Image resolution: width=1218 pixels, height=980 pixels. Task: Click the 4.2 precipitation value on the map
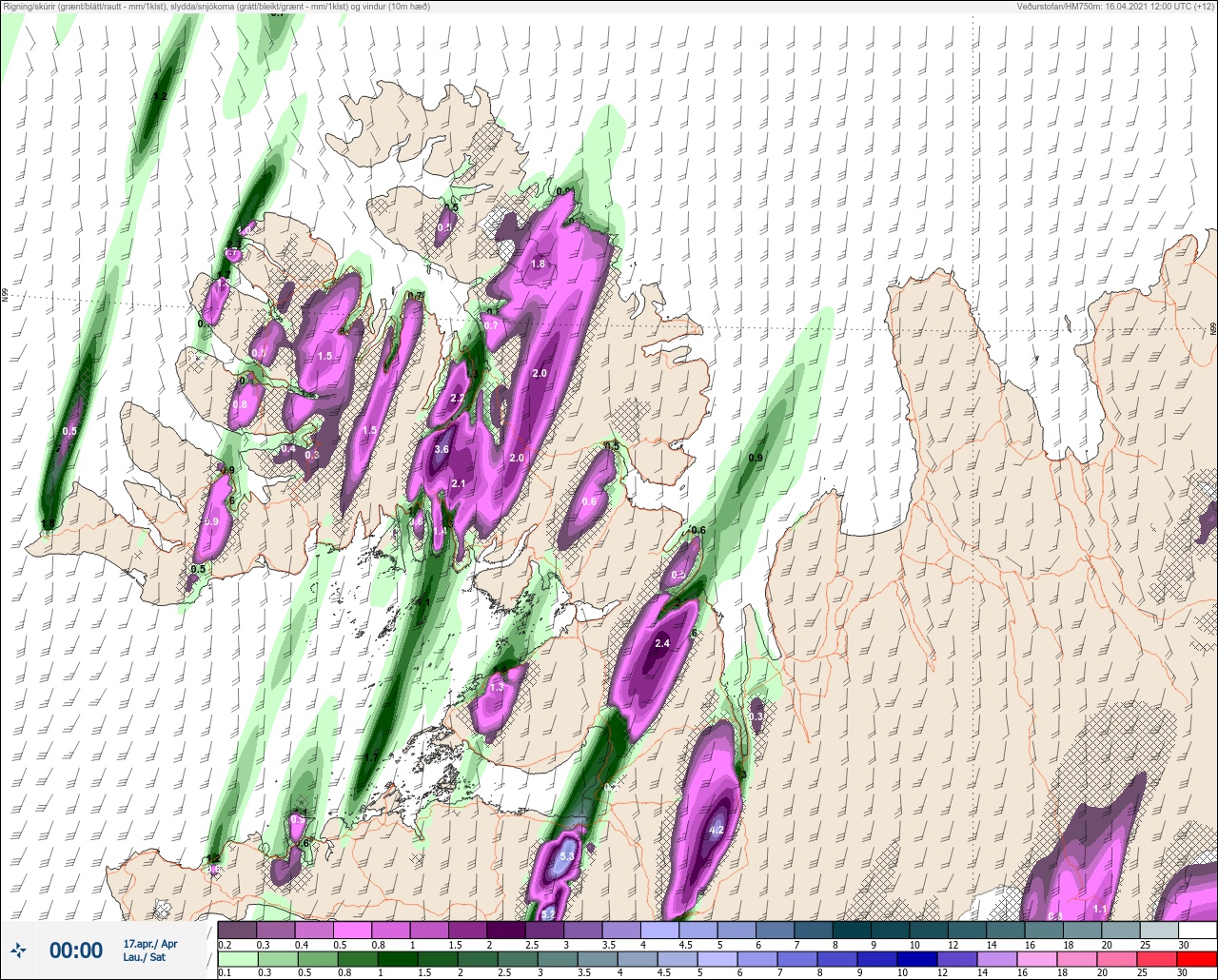(717, 830)
